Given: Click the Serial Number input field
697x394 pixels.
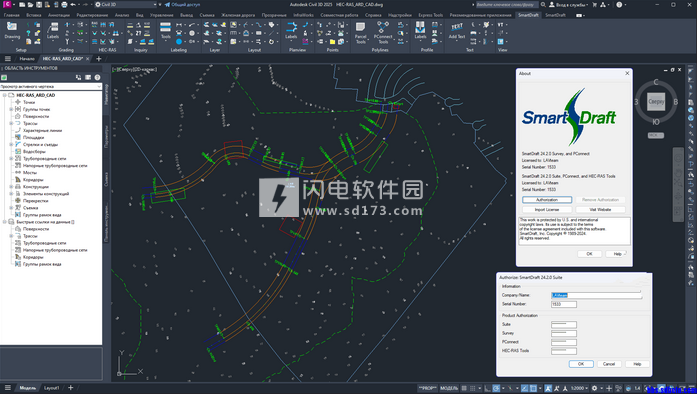Looking at the screenshot, I should 564,304.
